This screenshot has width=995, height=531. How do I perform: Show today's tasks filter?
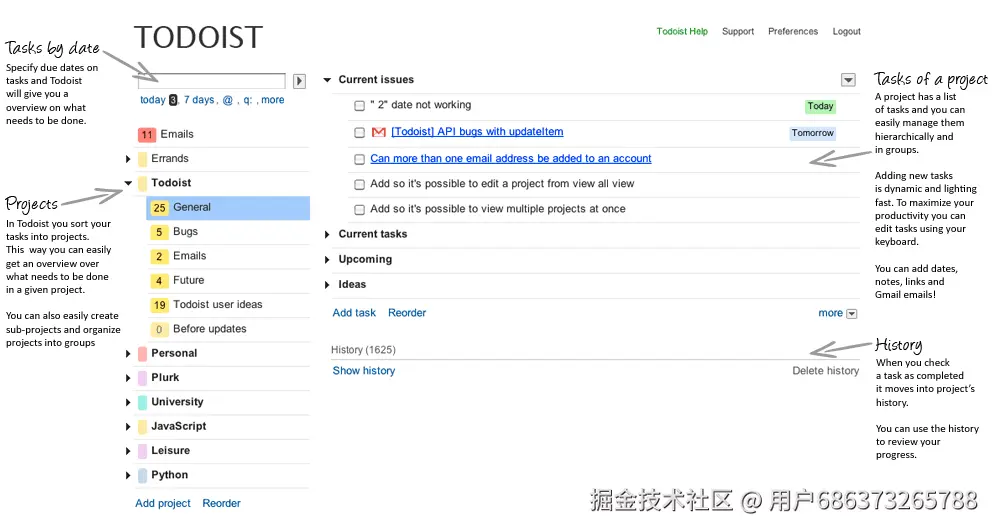tap(152, 100)
